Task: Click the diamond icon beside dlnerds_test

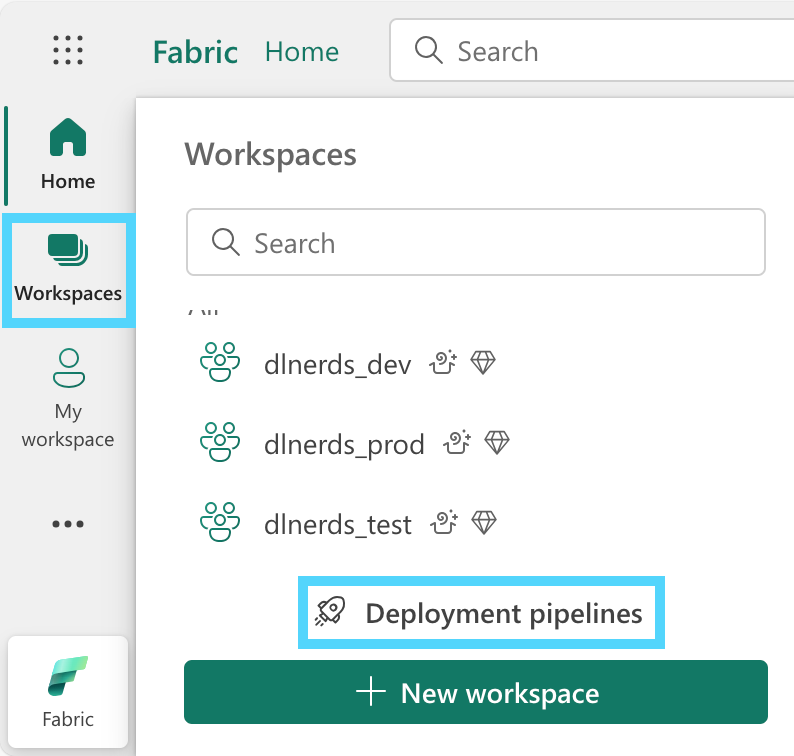Action: [x=484, y=523]
